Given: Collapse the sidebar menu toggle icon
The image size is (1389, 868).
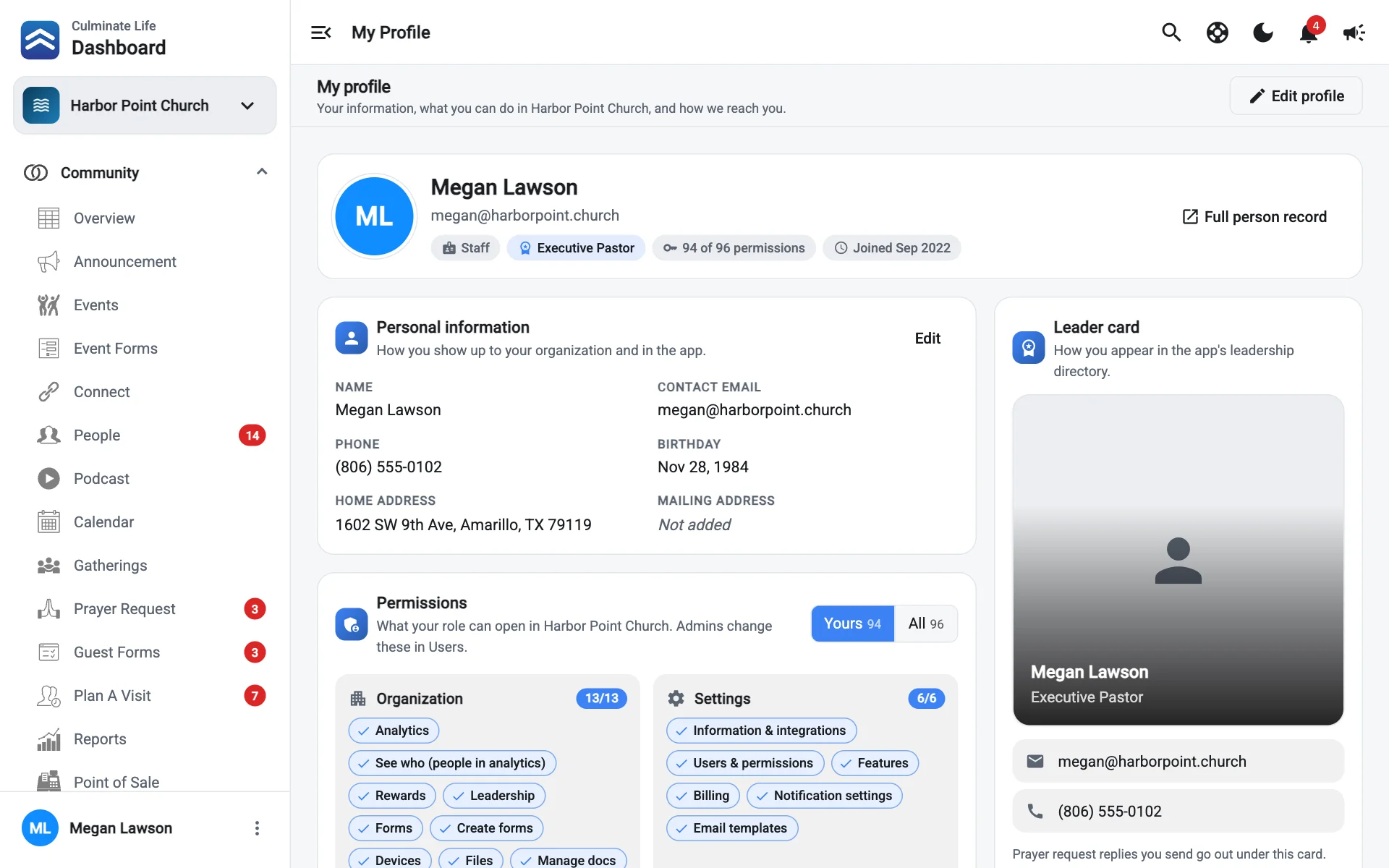Looking at the screenshot, I should [x=321, y=33].
